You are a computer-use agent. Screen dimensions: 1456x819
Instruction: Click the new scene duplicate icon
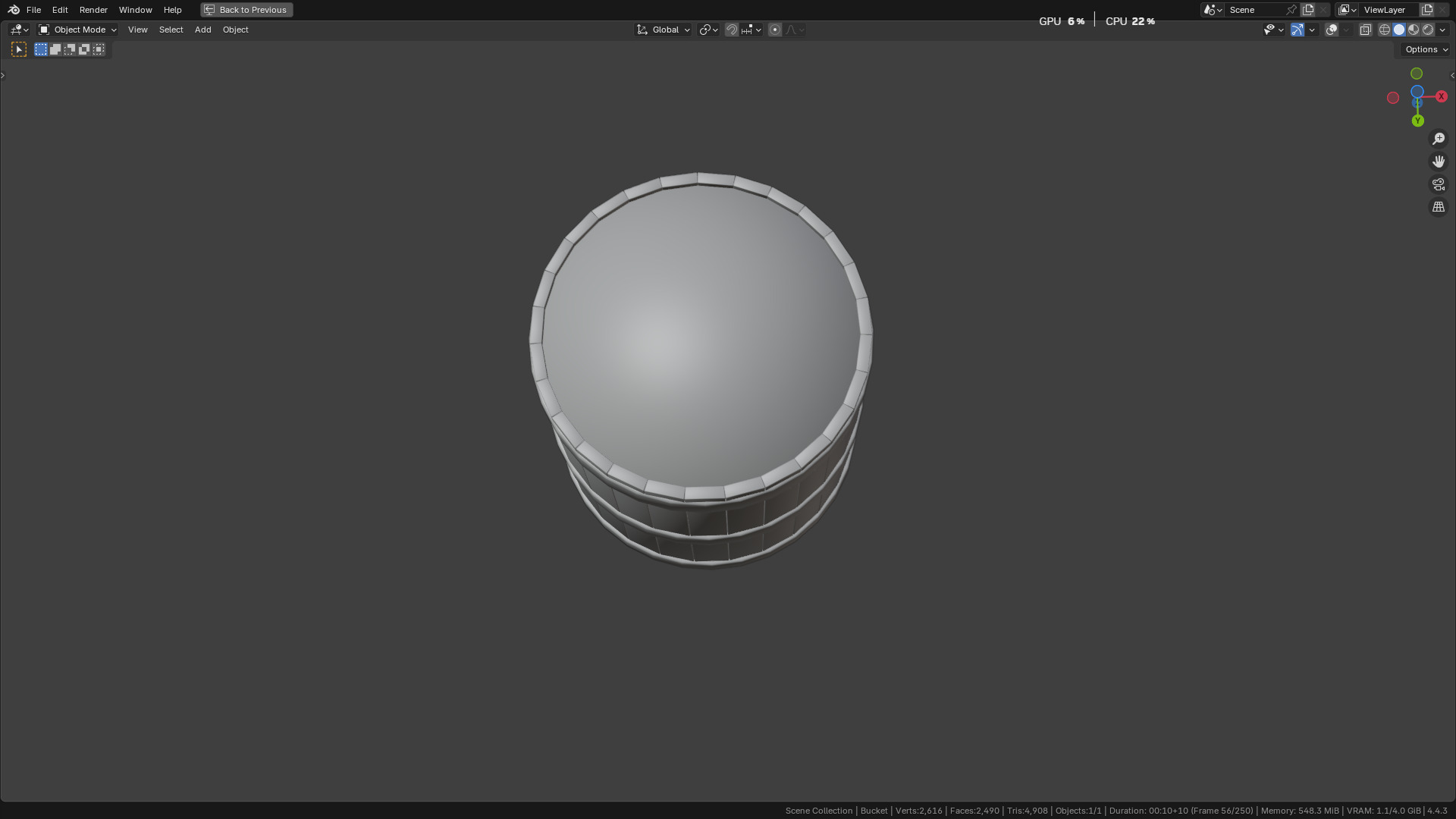point(1308,10)
